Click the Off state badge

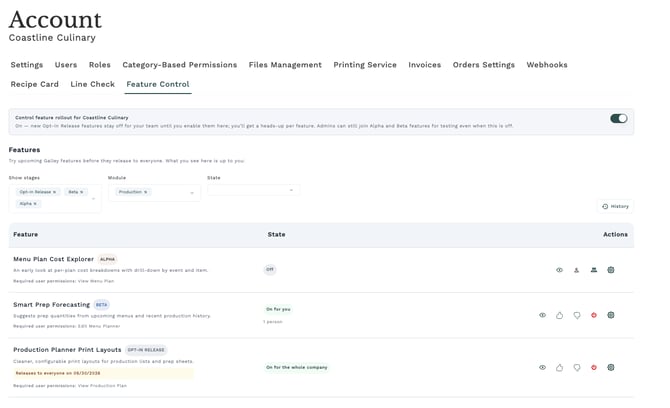tap(270, 270)
